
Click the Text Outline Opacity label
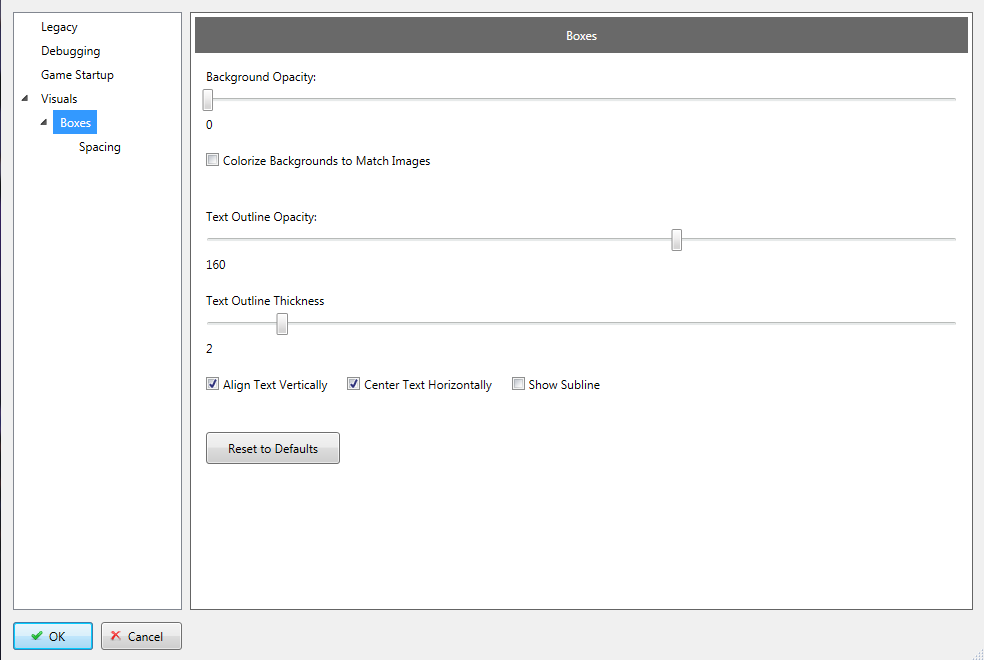262,217
